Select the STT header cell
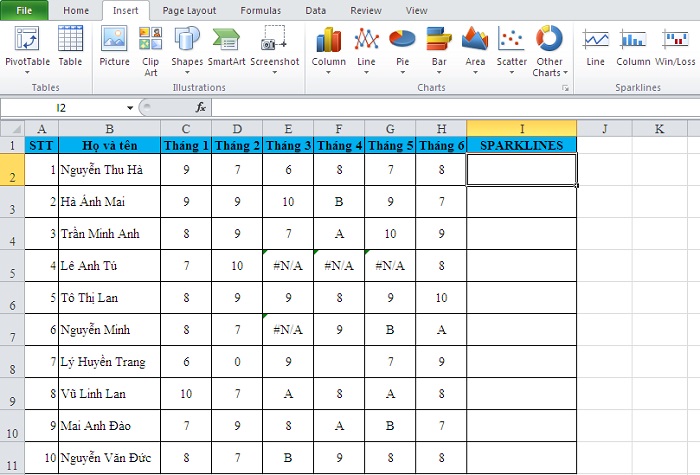The height and width of the screenshot is (475, 700). click(x=42, y=145)
